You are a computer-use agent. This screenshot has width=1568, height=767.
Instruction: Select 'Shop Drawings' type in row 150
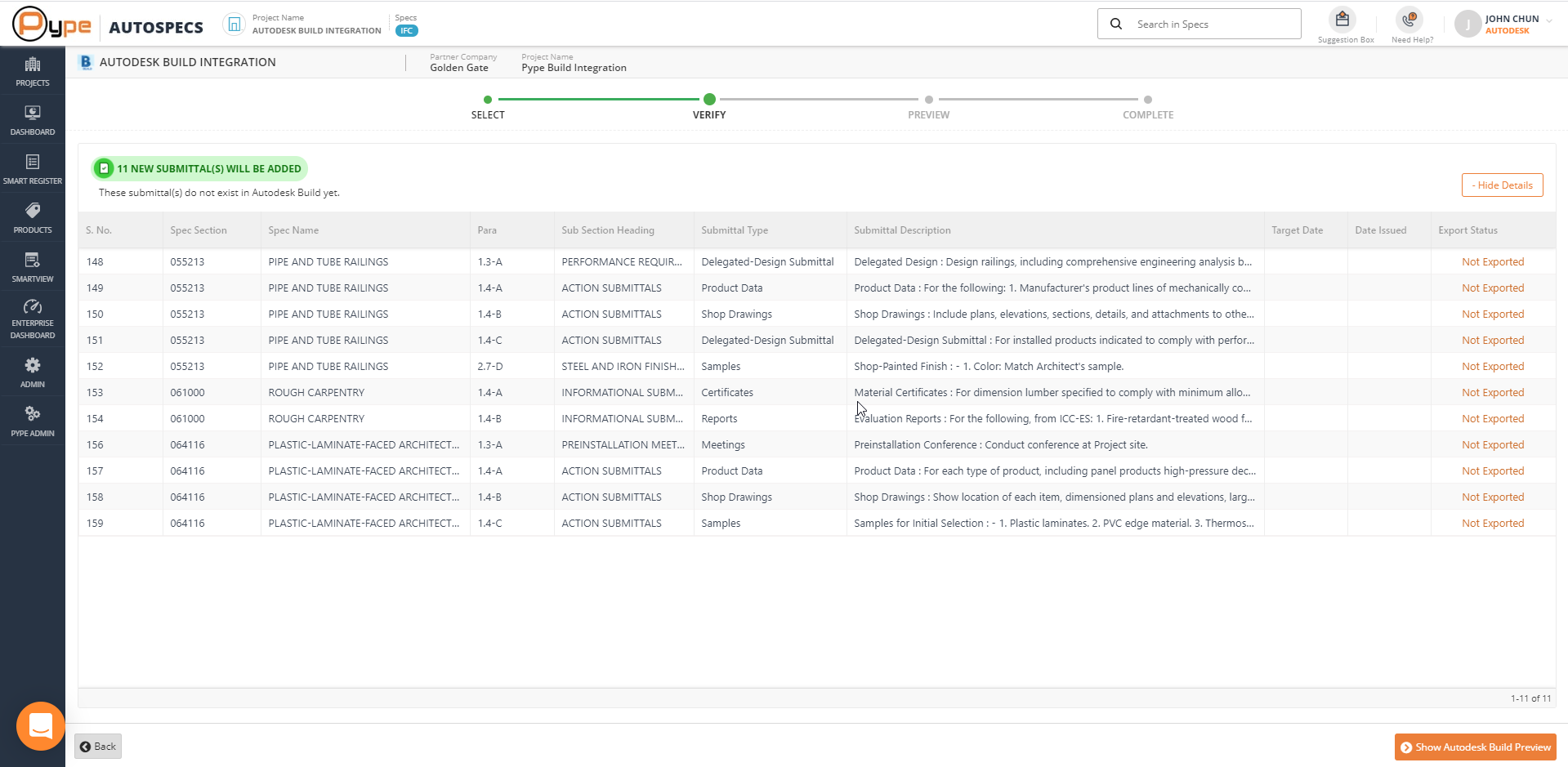click(736, 314)
